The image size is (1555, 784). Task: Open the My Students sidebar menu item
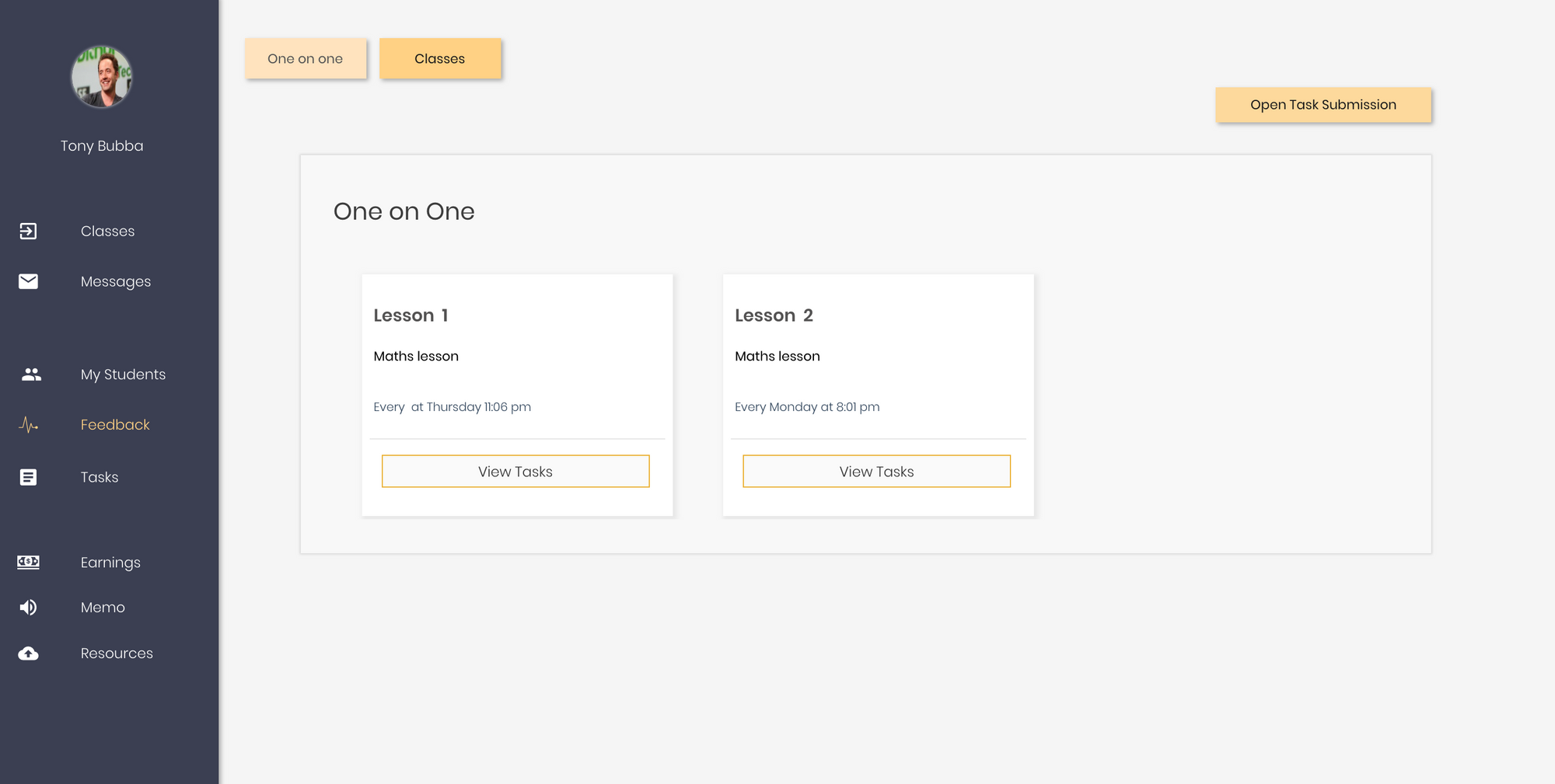[x=123, y=375]
